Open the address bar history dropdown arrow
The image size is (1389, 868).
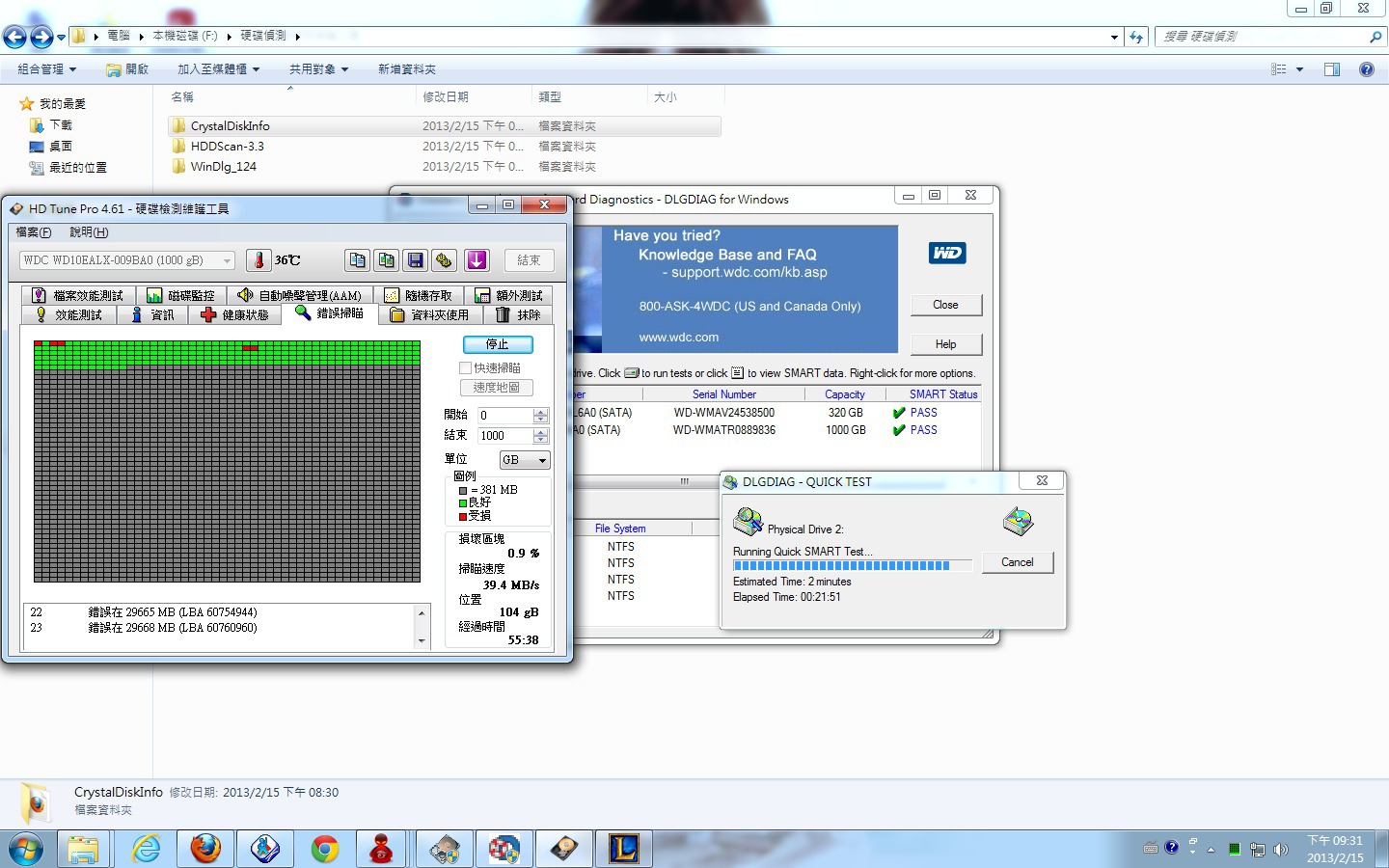coord(1114,37)
